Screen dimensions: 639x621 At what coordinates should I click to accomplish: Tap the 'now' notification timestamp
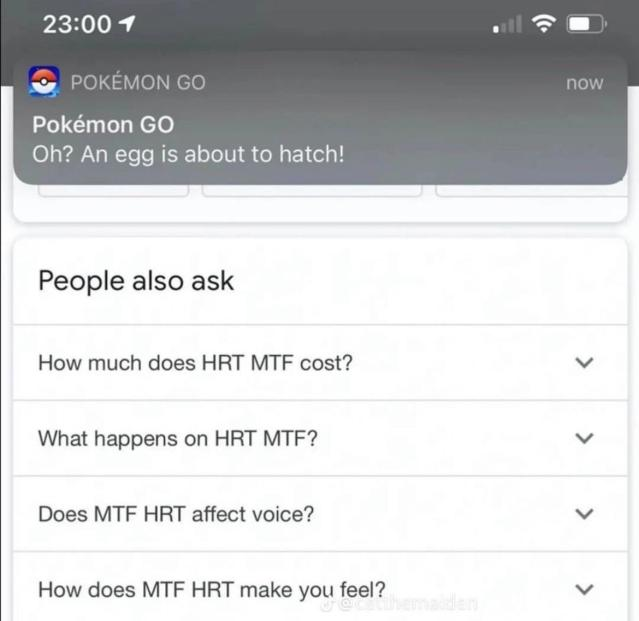click(x=584, y=83)
